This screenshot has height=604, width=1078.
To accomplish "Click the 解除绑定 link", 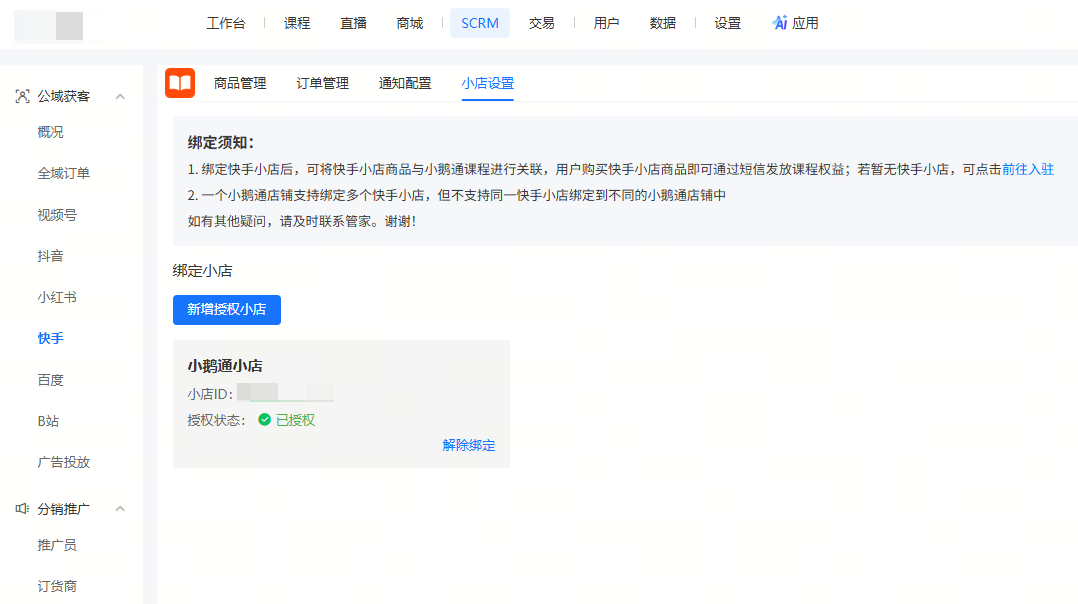I will [469, 445].
